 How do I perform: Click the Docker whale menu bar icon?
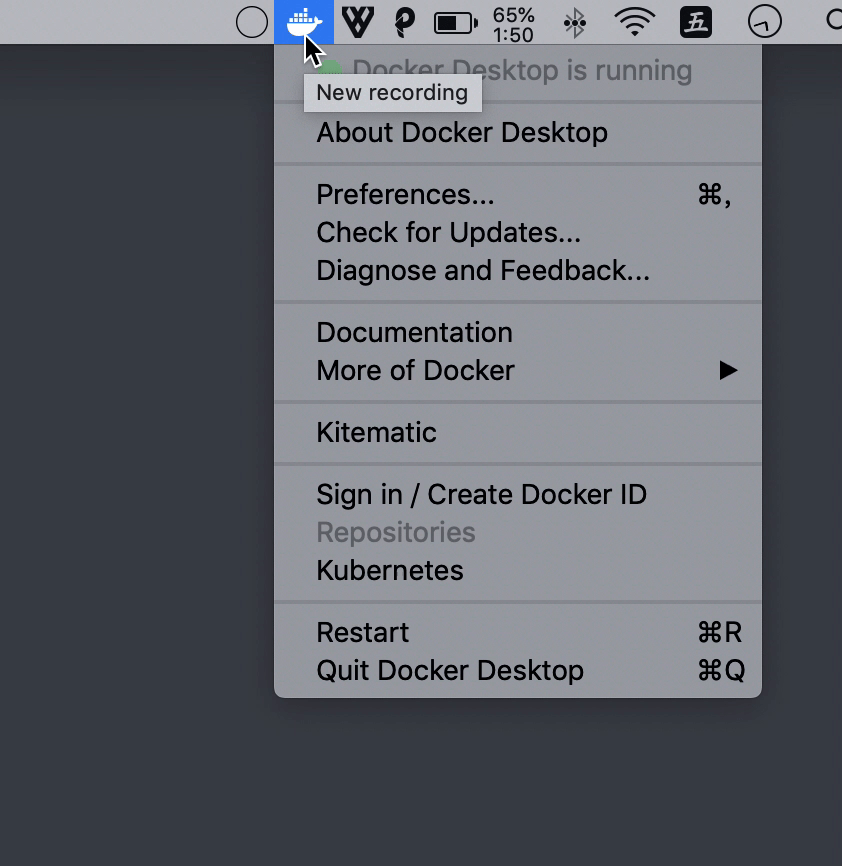point(304,22)
